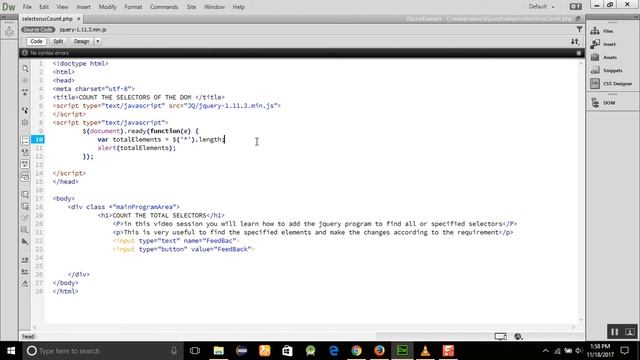This screenshot has width=640, height=360.
Task: Toggle Word Wrap in coding toolbar
Action: (25, 164)
